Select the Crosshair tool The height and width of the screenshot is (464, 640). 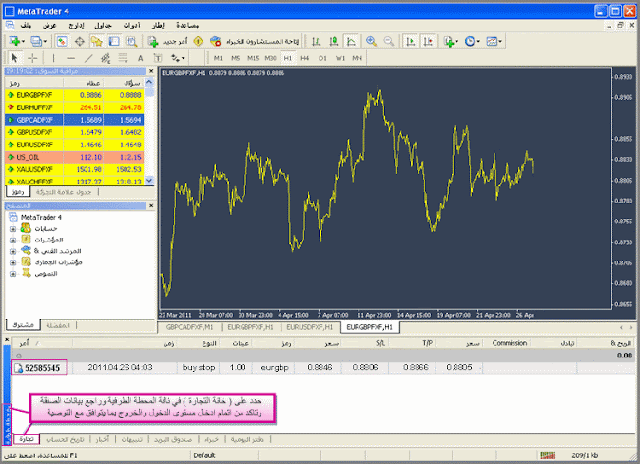(33, 58)
